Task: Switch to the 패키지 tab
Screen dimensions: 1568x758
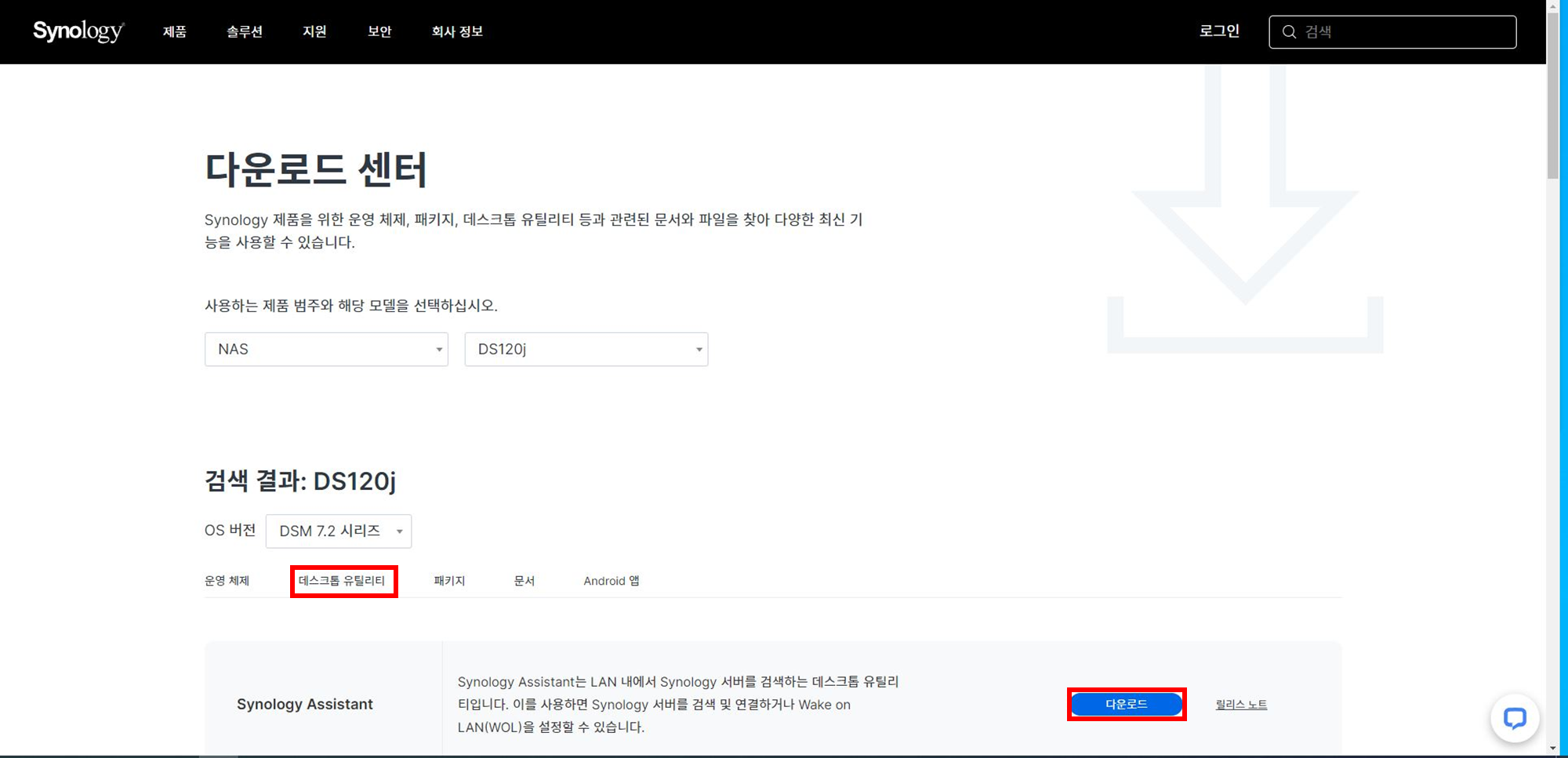Action: [449, 581]
